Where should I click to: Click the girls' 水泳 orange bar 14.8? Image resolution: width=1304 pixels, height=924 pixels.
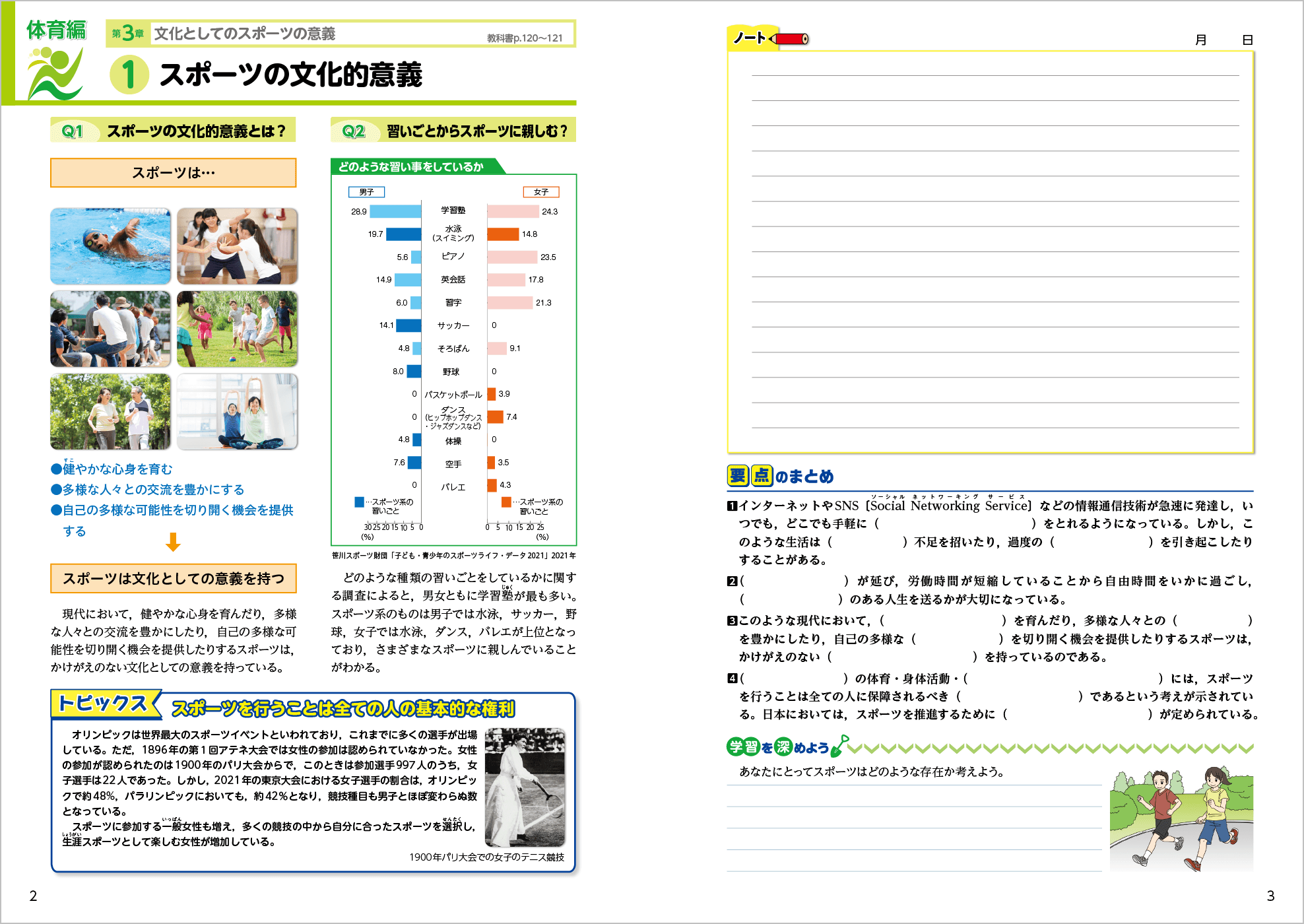503,234
